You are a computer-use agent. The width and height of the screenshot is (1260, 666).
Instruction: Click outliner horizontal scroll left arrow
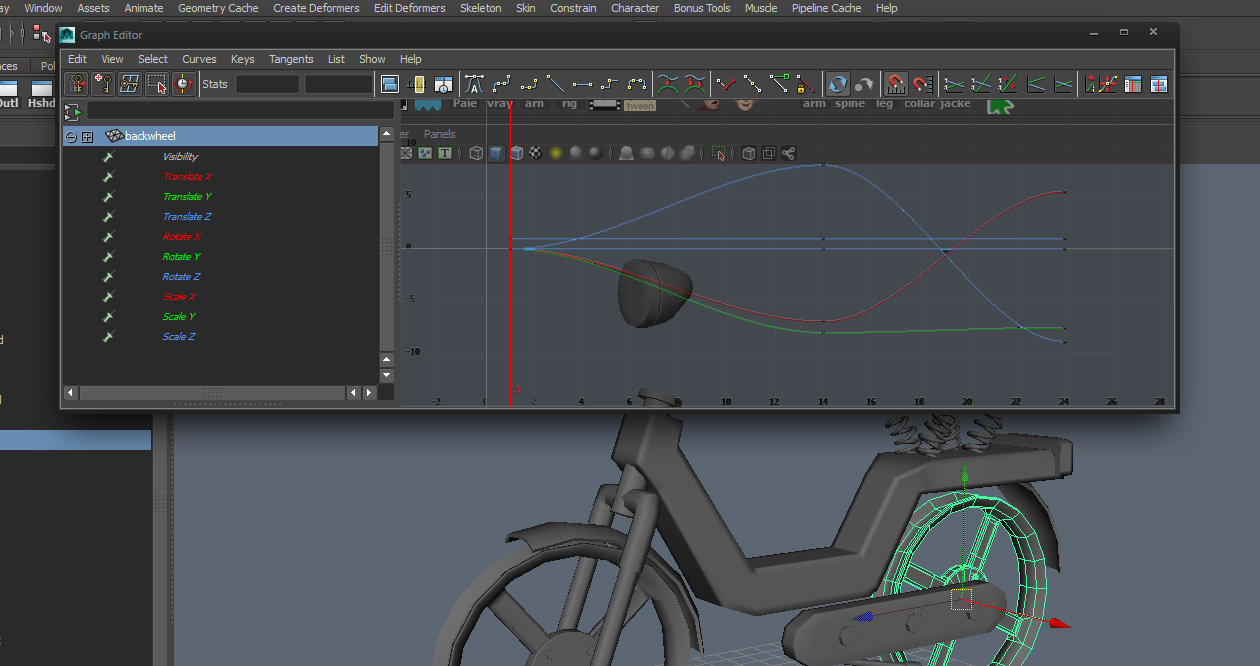tap(70, 393)
